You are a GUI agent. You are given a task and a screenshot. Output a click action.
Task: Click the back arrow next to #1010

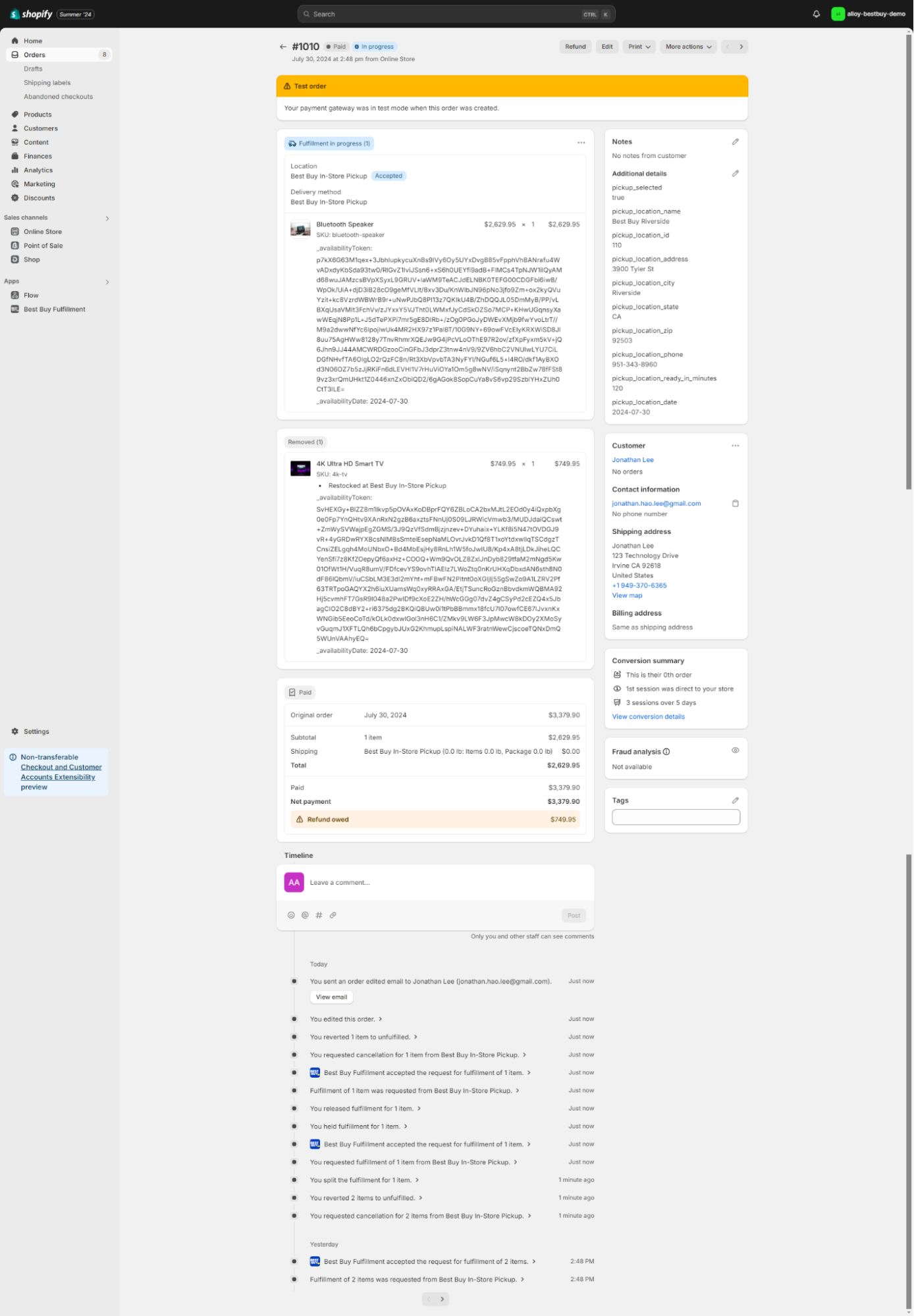pyautogui.click(x=282, y=47)
